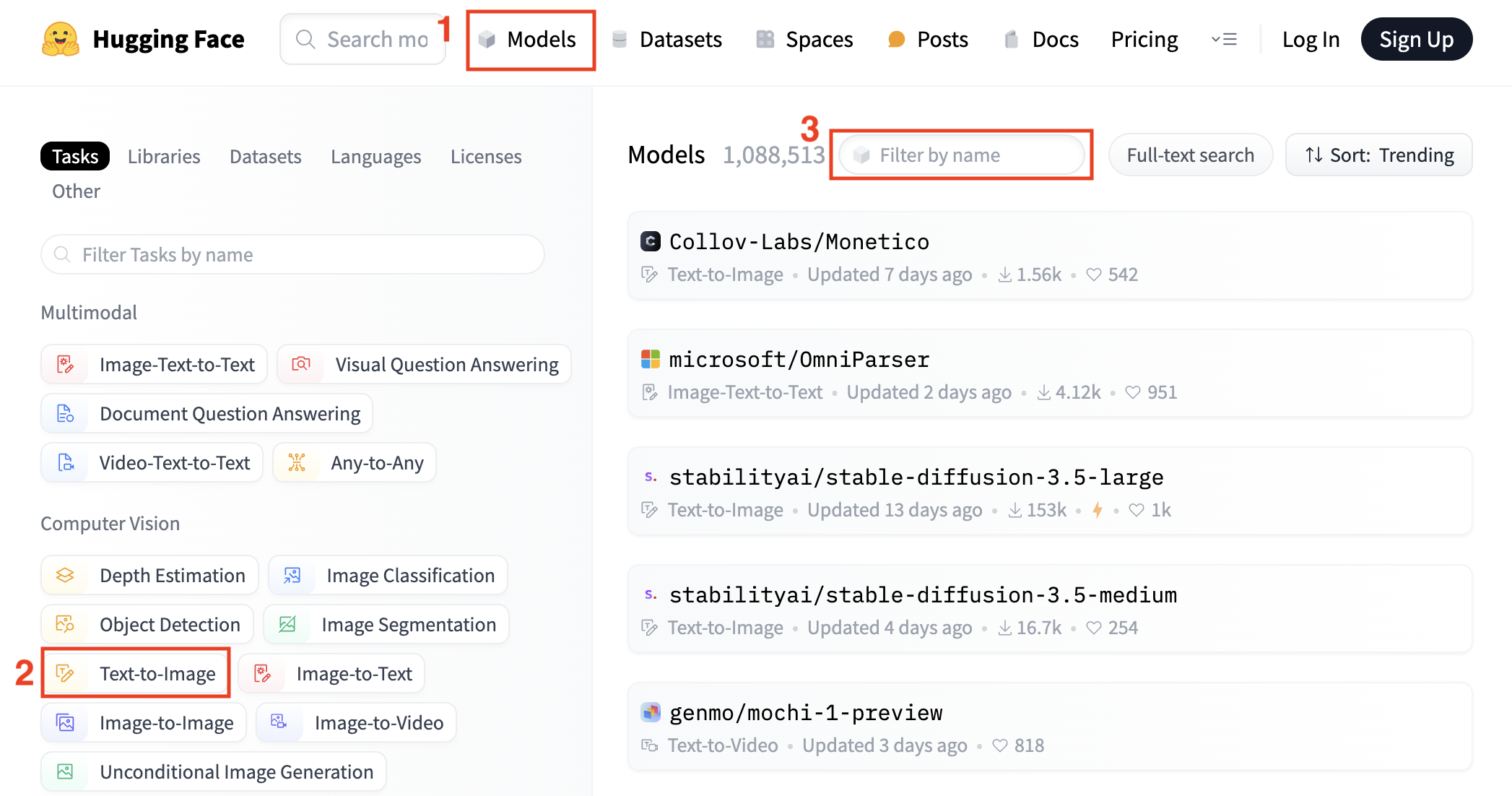Click the Any-to-Any task icon
1512x796 pixels.
297,462
